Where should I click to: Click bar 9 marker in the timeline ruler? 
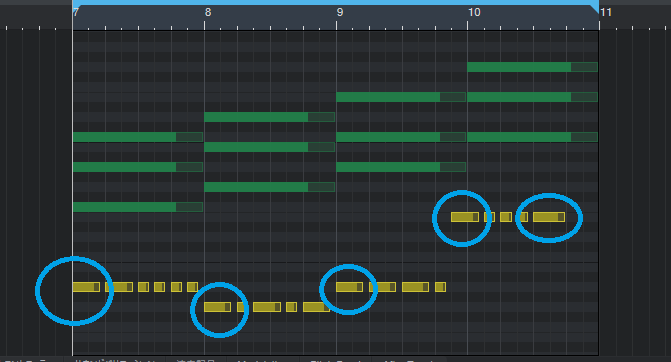click(340, 12)
